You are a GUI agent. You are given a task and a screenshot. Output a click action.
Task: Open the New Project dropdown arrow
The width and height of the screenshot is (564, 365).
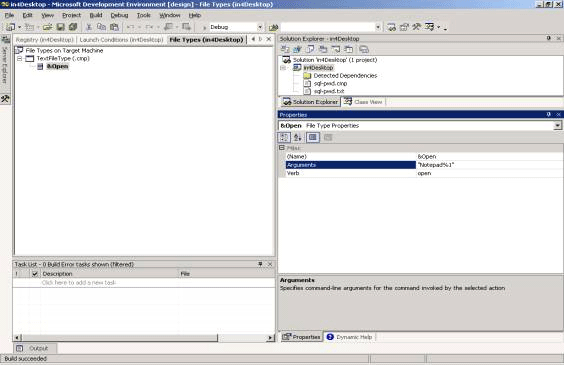click(19, 27)
